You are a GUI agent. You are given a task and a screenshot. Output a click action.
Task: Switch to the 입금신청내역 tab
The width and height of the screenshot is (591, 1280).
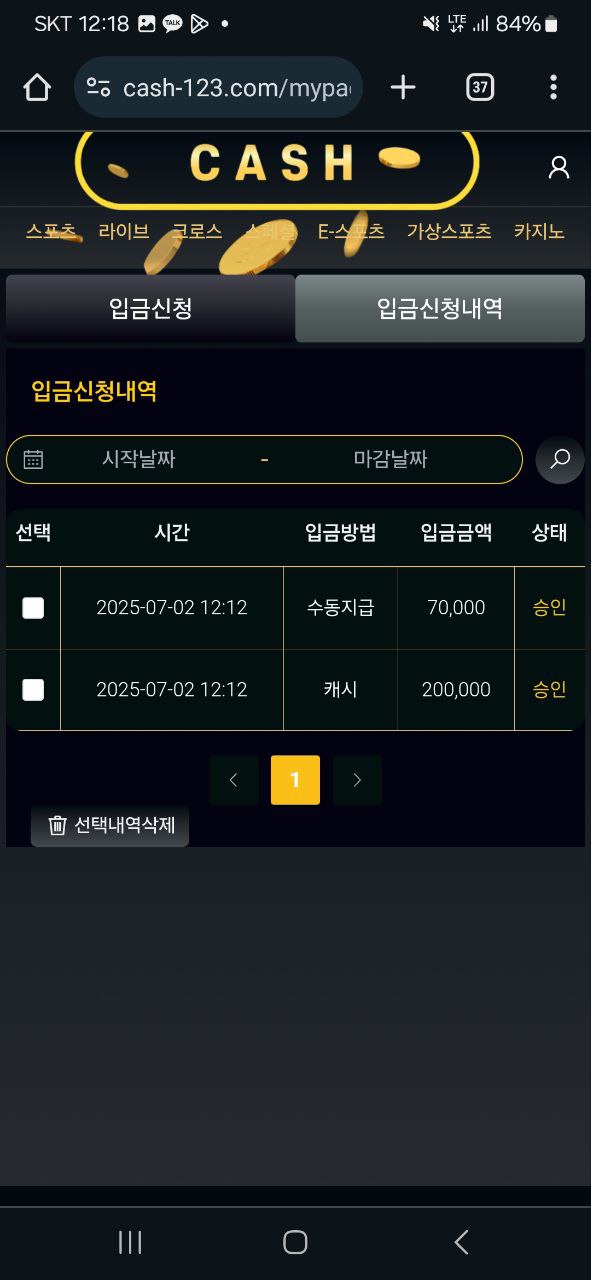click(440, 308)
